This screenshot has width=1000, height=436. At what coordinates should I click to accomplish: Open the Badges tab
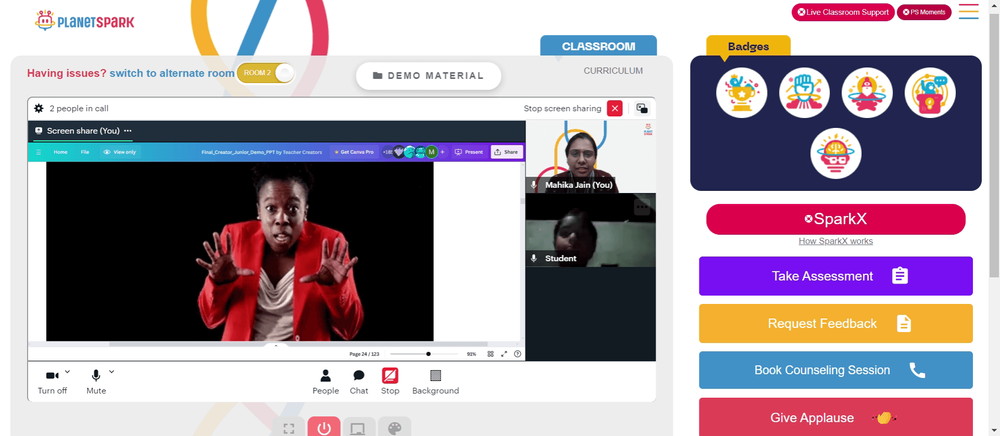pyautogui.click(x=748, y=47)
